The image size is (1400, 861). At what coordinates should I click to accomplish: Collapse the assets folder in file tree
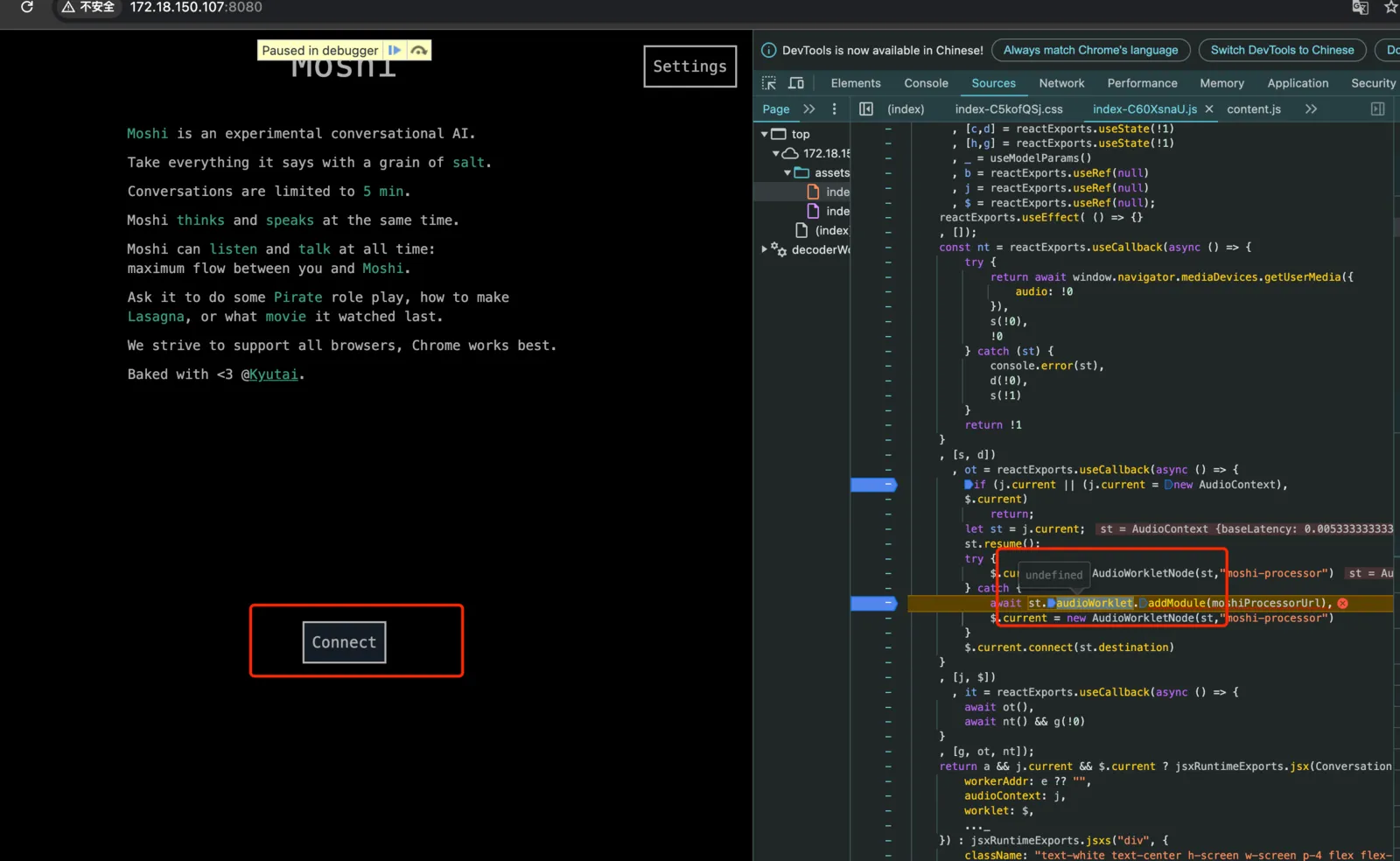pyautogui.click(x=787, y=173)
